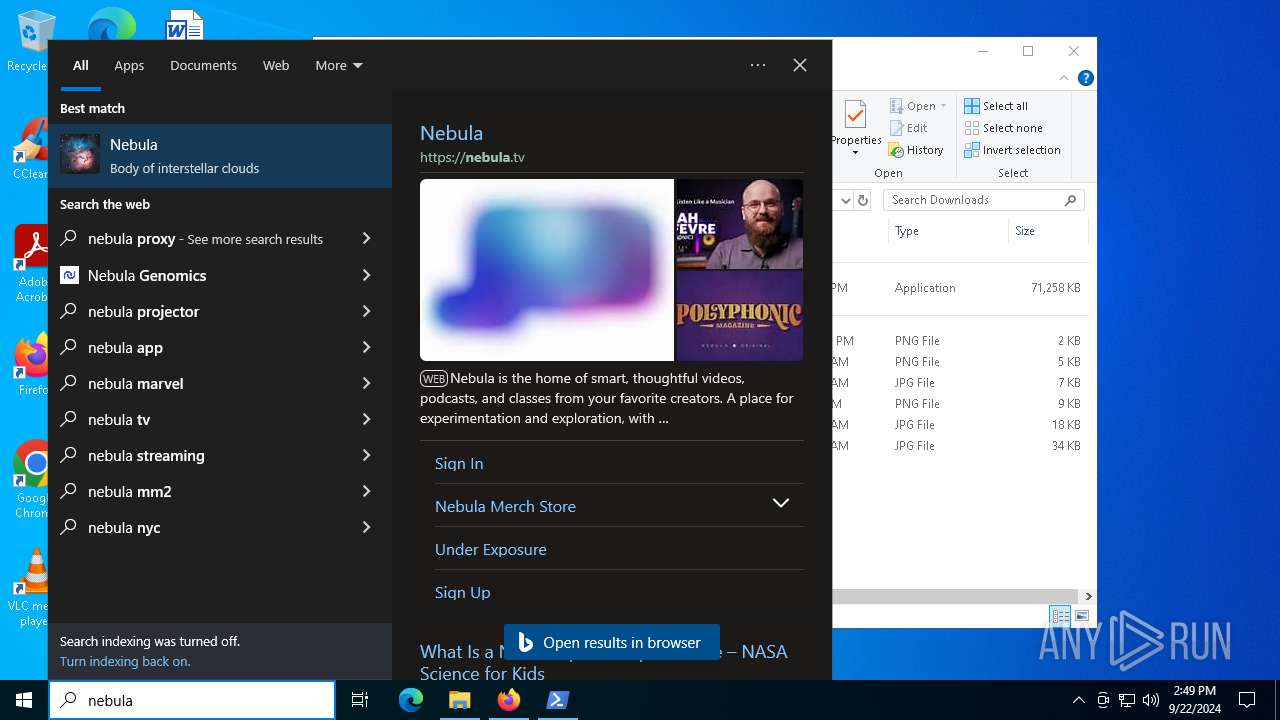The width and height of the screenshot is (1280, 720).
Task: Select the All search tab
Action: coord(81,65)
